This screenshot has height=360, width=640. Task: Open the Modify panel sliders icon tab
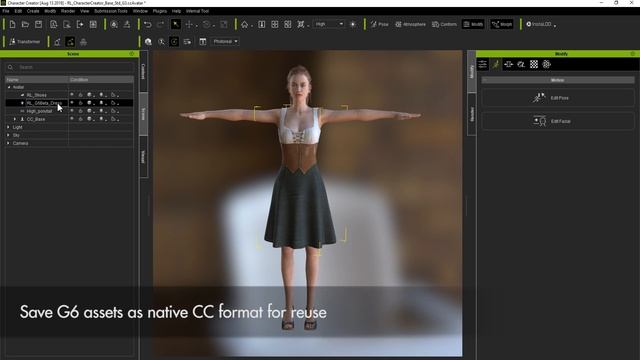click(483, 64)
